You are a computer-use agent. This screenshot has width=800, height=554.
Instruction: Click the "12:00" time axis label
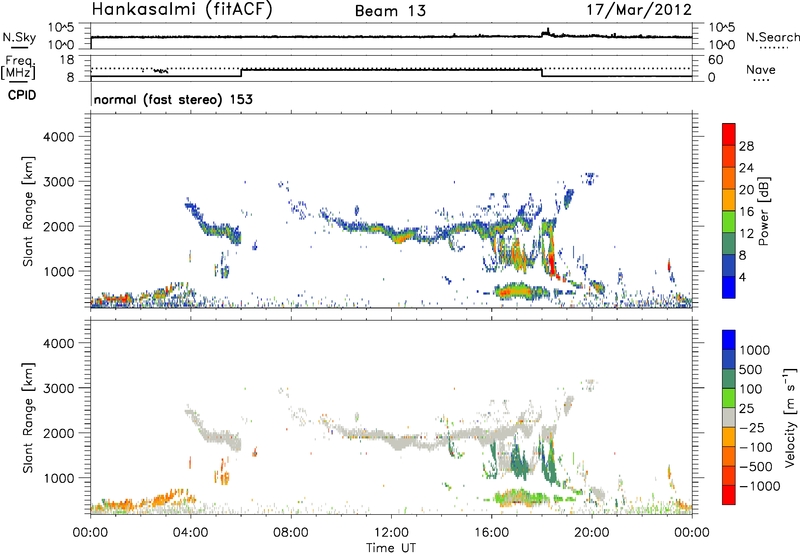391,533
